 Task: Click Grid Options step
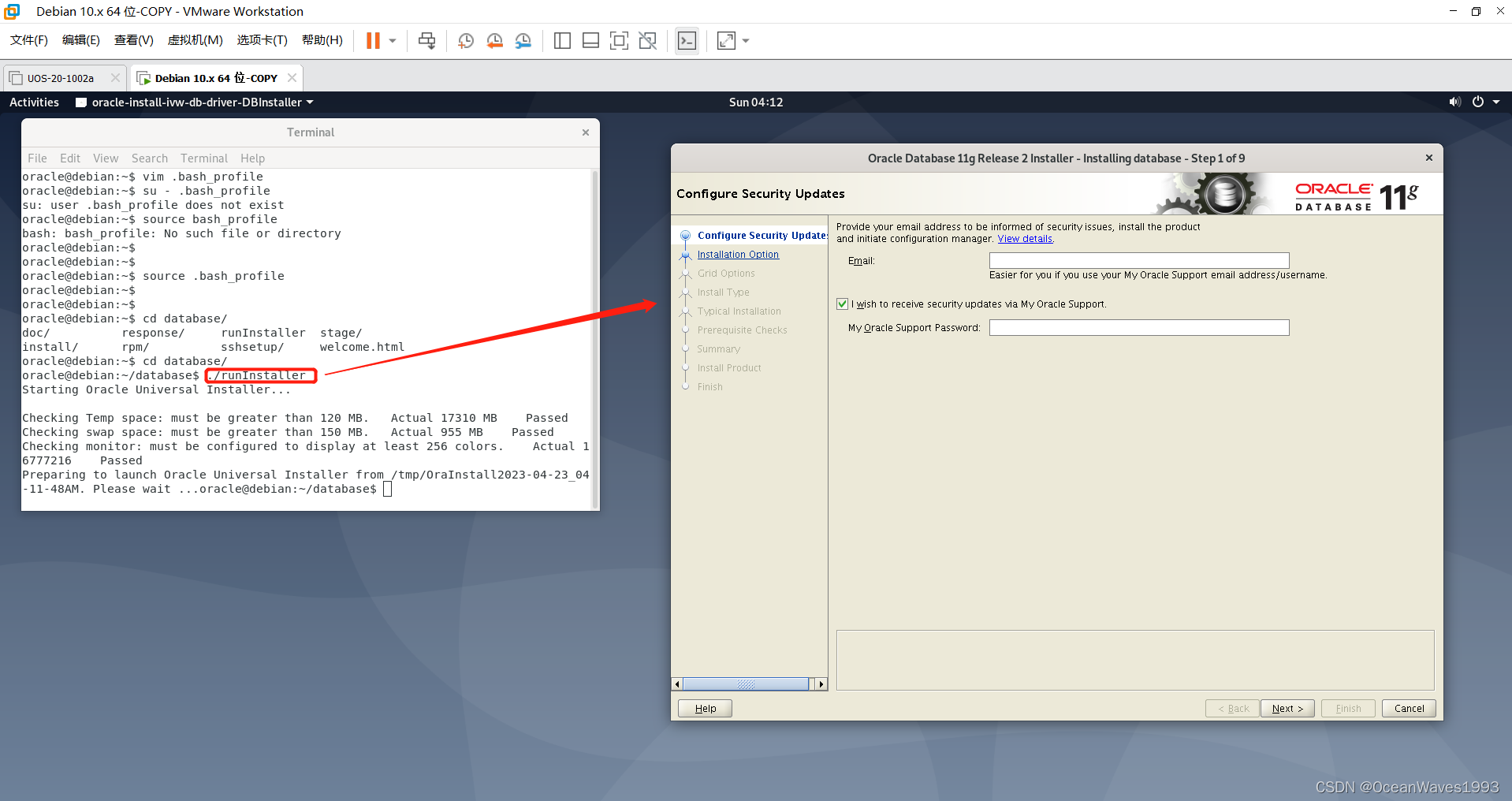726,274
